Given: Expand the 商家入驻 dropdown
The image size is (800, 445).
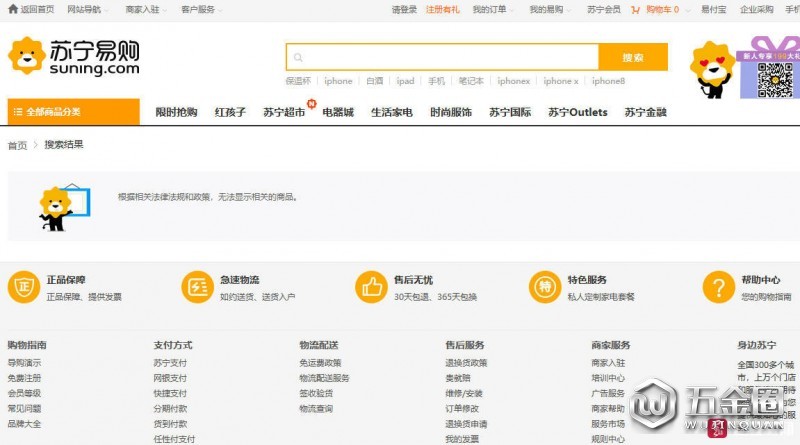Looking at the screenshot, I should (x=145, y=9).
